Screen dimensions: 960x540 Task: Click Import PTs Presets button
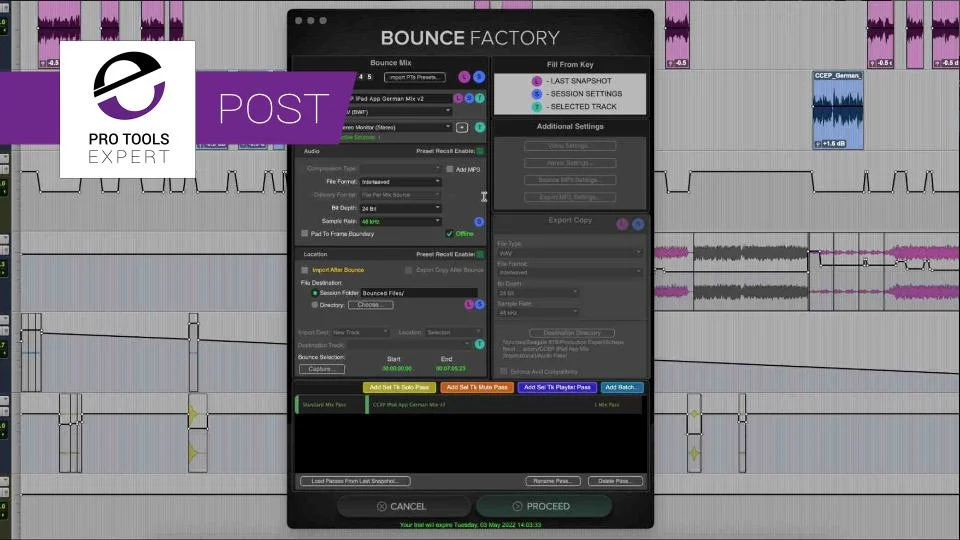tap(414, 77)
